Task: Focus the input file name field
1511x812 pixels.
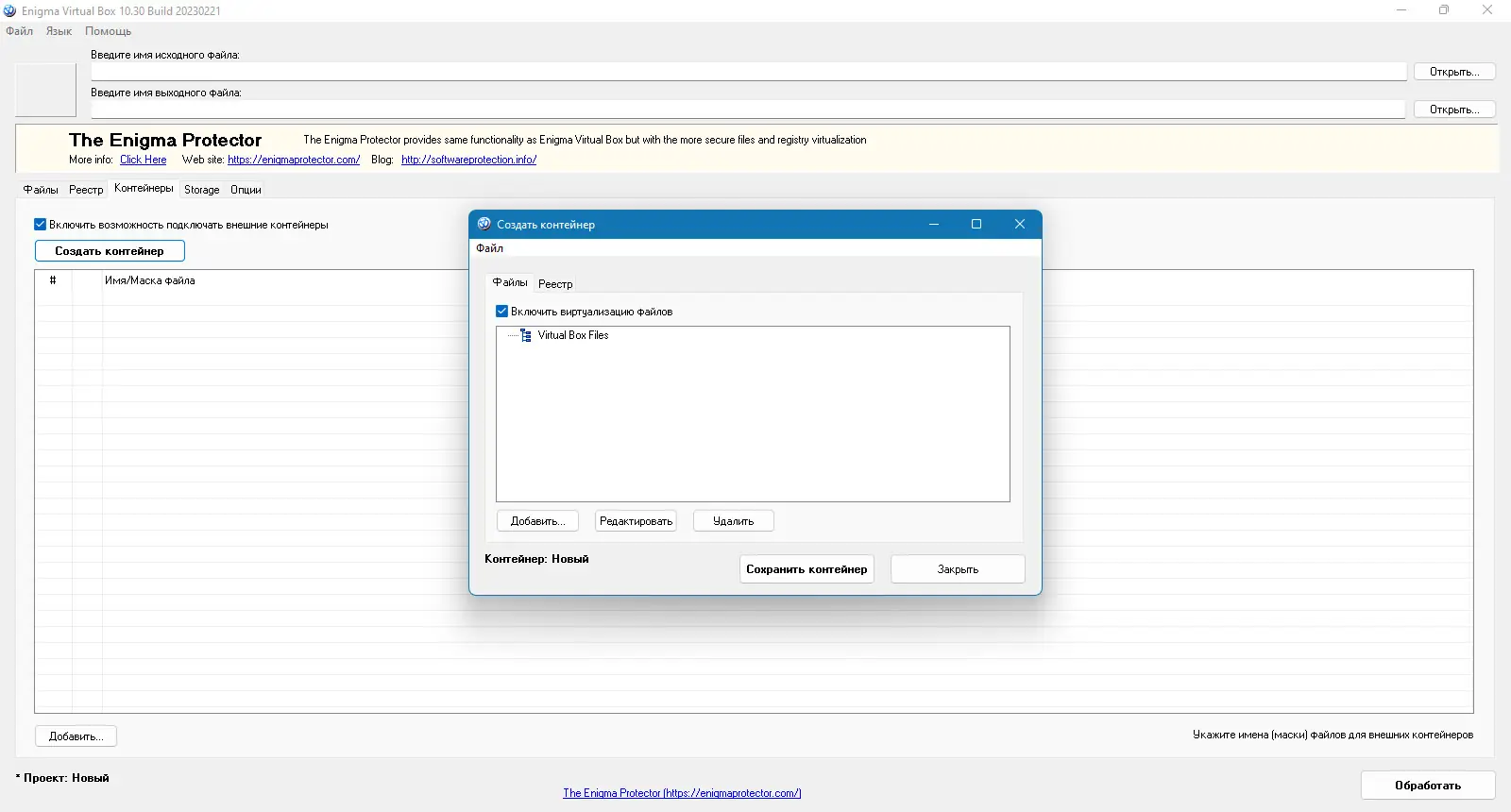Action: [749, 72]
